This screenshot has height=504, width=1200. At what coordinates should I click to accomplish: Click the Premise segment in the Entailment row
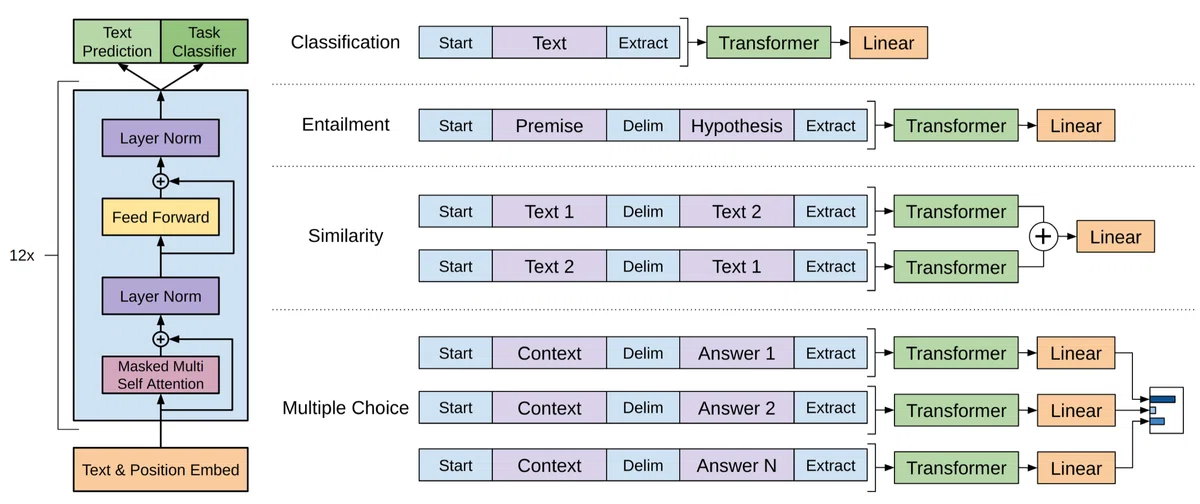549,126
